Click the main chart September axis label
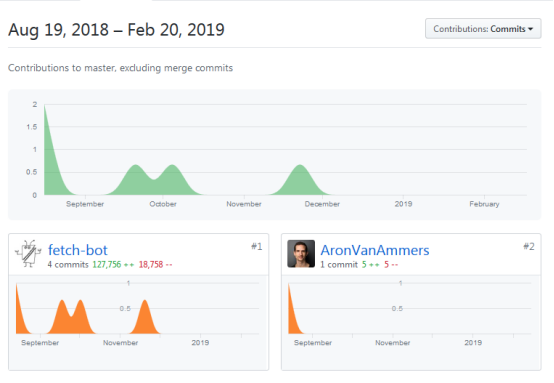 [x=85, y=204]
